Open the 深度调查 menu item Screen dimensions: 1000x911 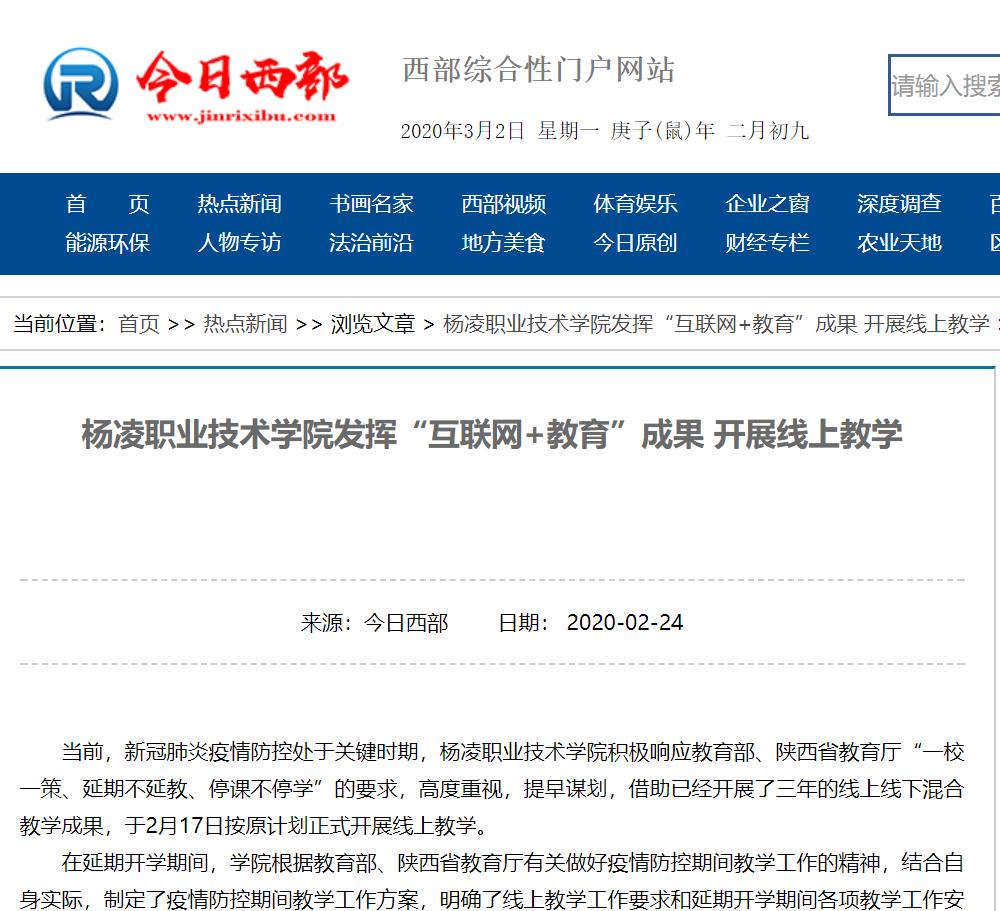(x=899, y=204)
